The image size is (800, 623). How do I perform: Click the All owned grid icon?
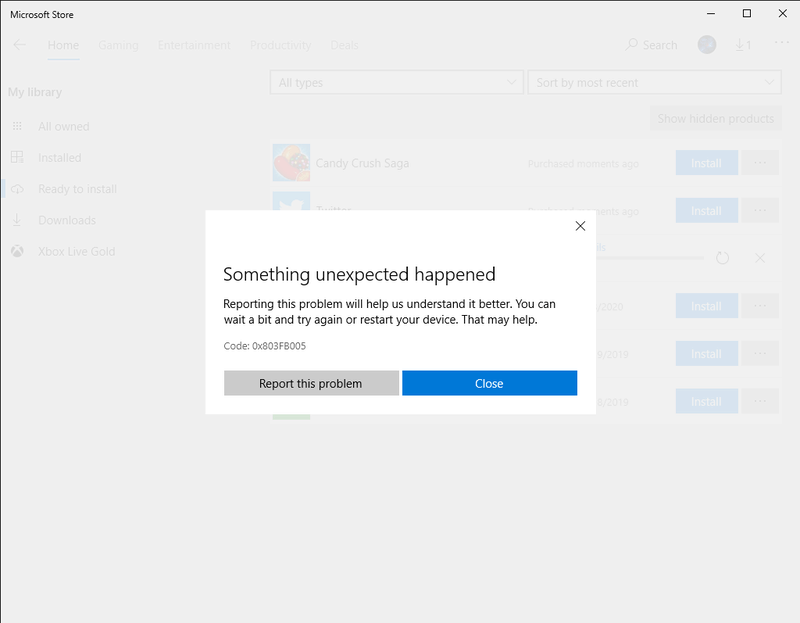(17, 126)
